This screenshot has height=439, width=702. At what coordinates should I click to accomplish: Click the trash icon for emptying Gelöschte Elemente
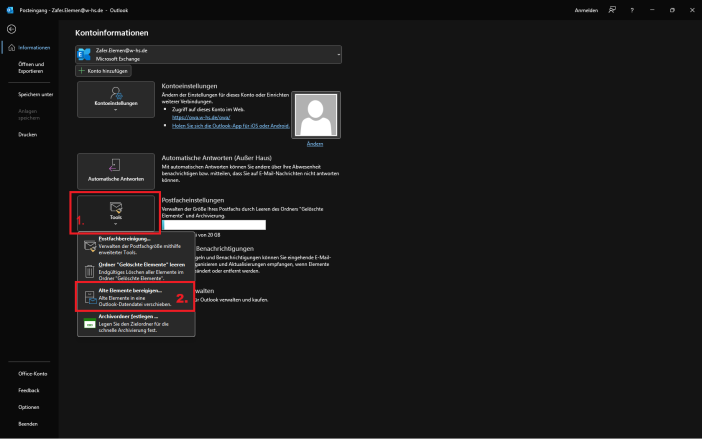(x=89, y=269)
